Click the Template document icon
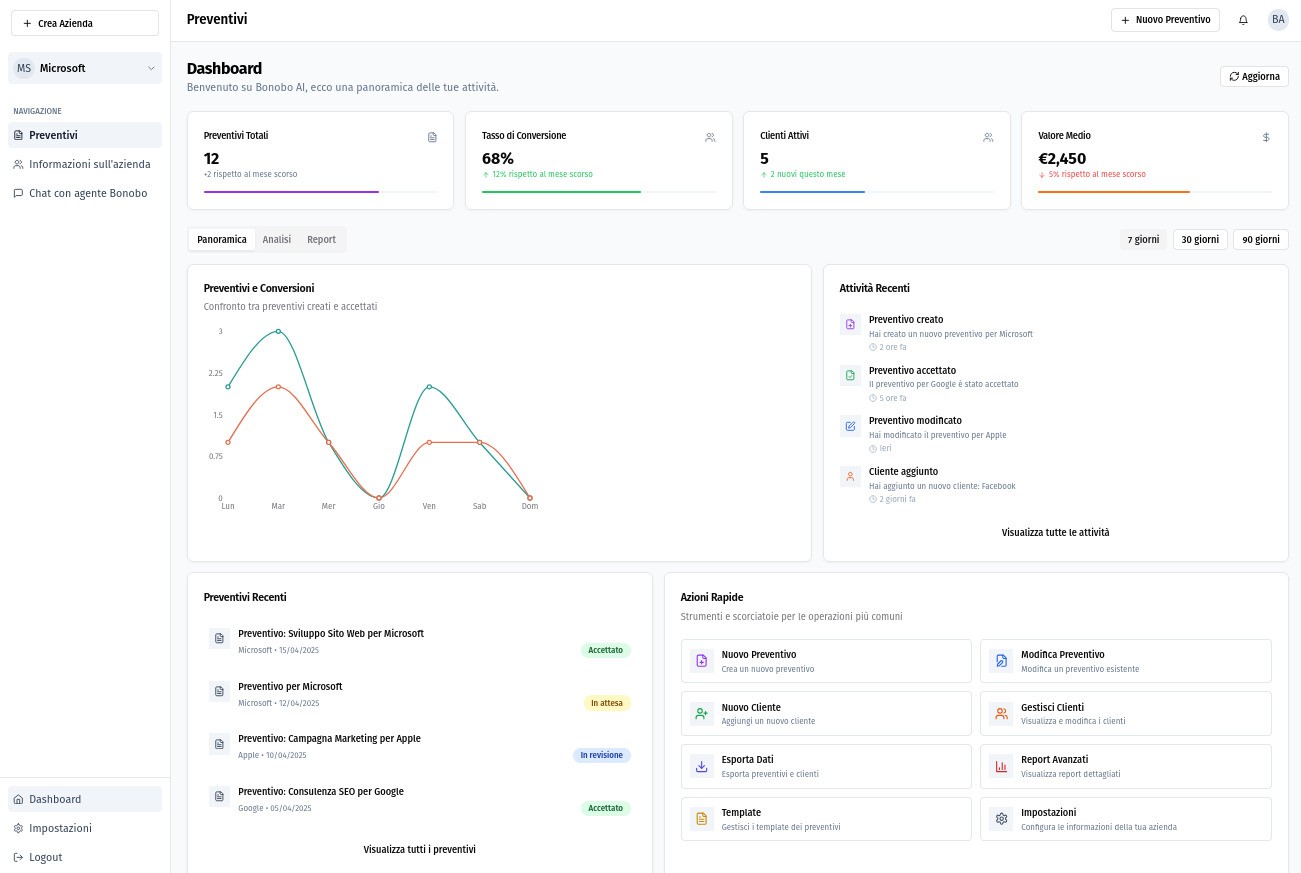Image resolution: width=1301 pixels, height=873 pixels. click(x=701, y=819)
